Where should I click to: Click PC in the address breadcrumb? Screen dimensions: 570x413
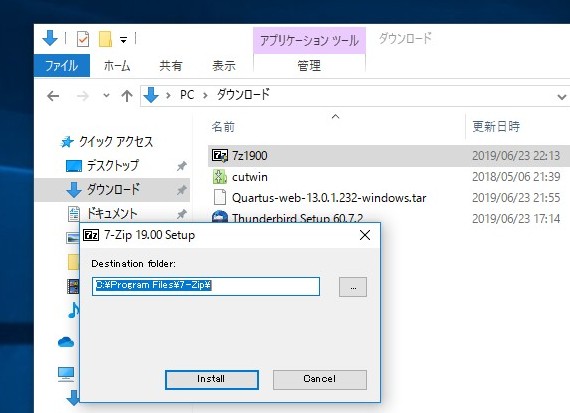(x=187, y=95)
